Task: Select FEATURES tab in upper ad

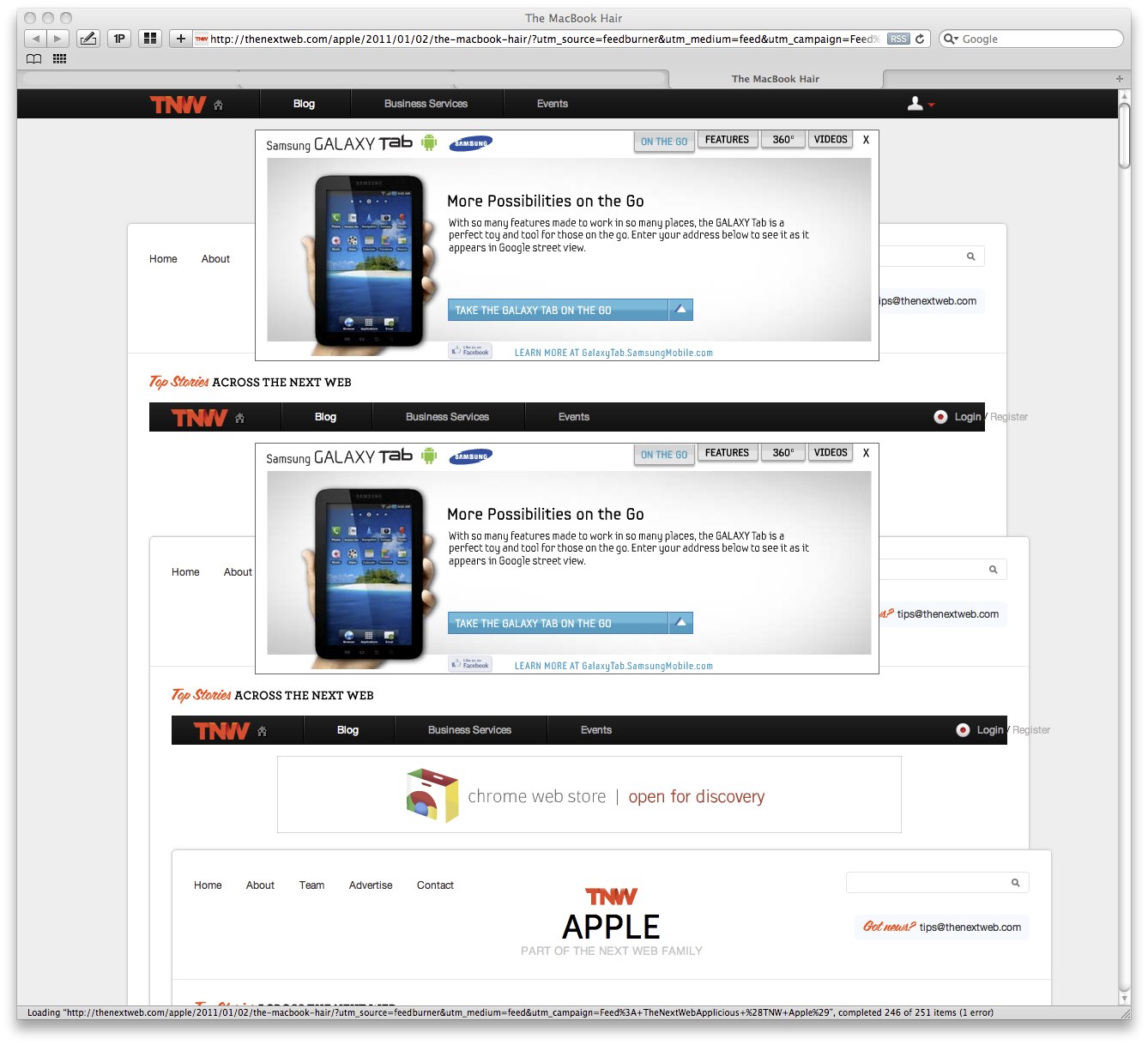Action: [727, 140]
